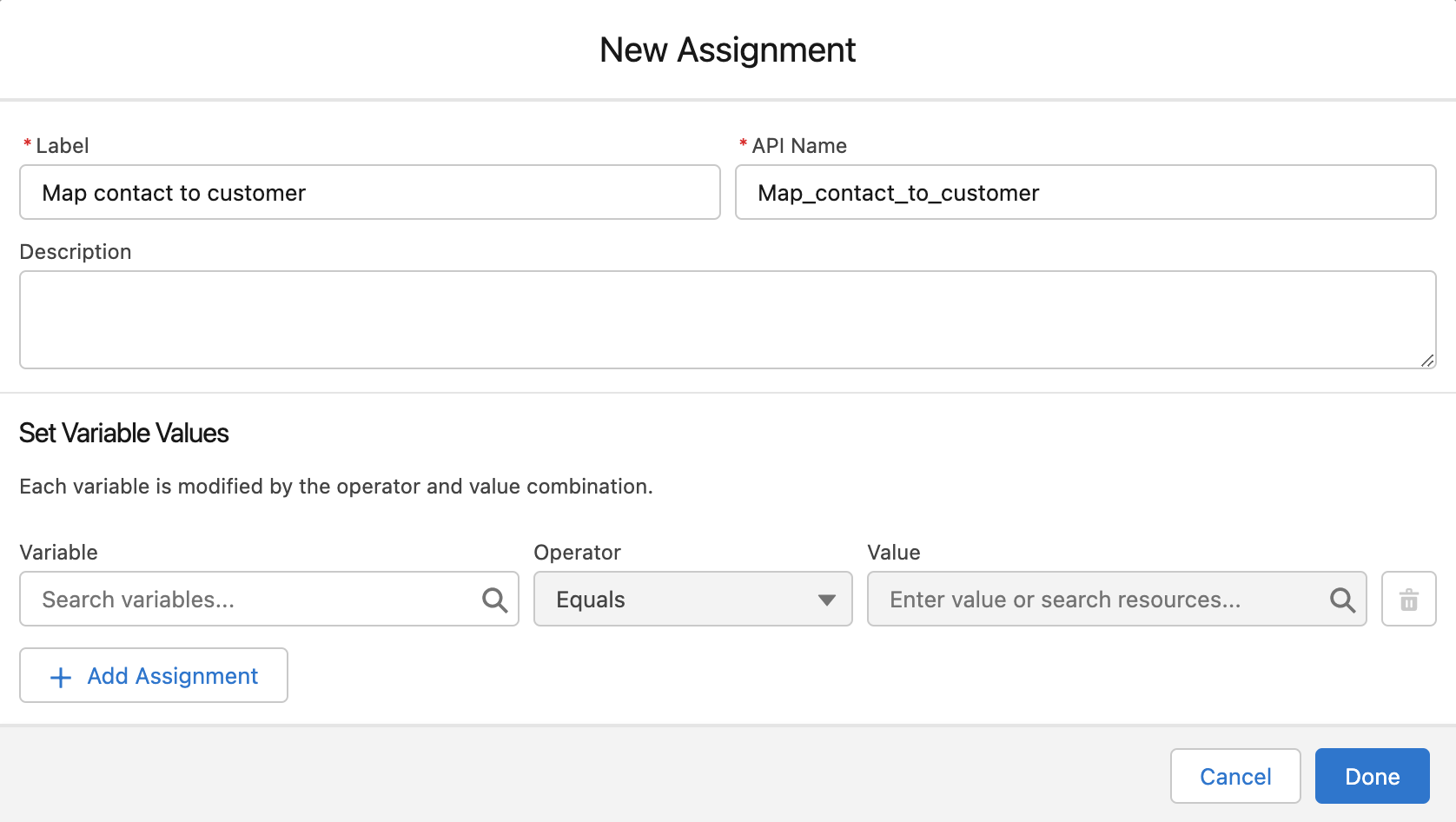1456x822 pixels.
Task: Expand operator choices by clicking Equals selector
Action: 692,599
